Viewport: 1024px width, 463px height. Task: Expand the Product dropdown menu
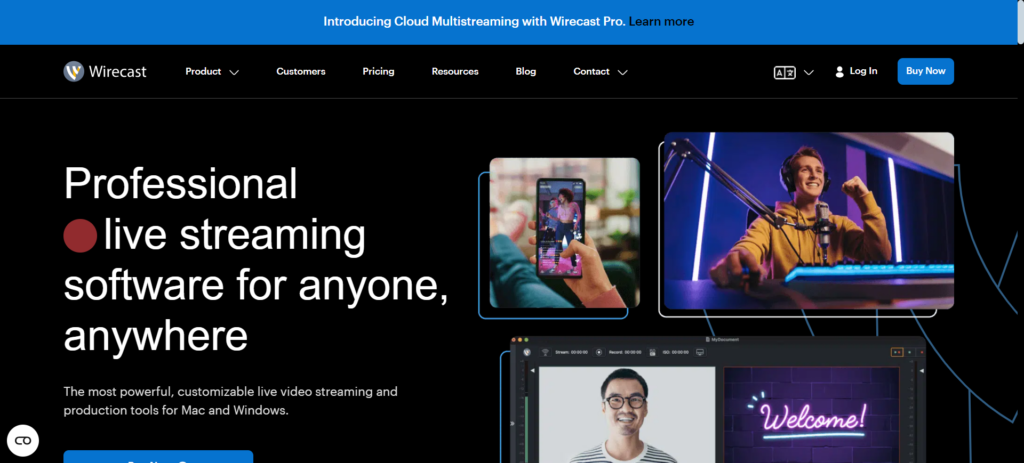pos(212,72)
